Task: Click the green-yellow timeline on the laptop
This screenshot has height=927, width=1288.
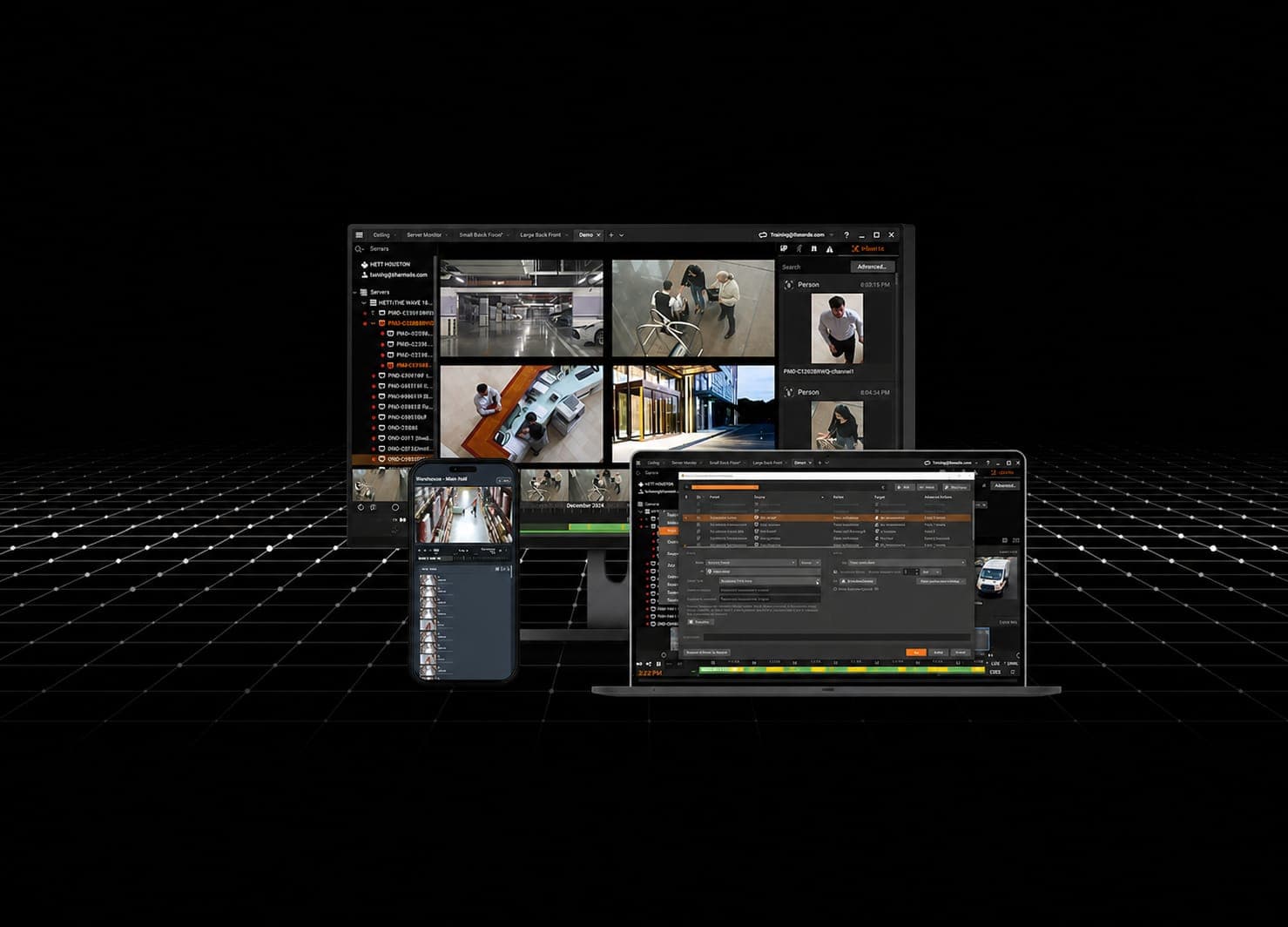Action: tap(840, 669)
